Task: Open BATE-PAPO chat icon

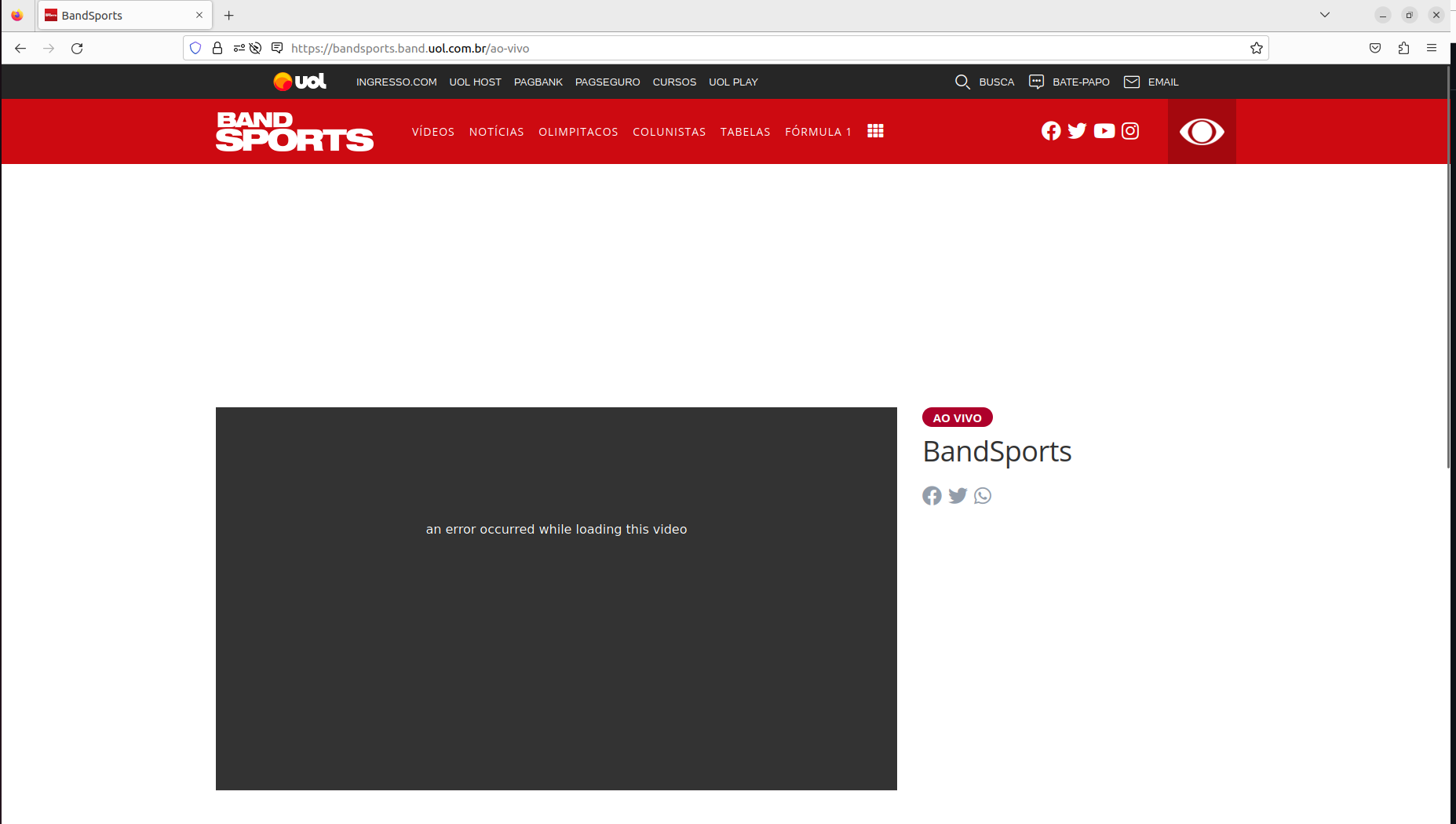Action: [1036, 82]
